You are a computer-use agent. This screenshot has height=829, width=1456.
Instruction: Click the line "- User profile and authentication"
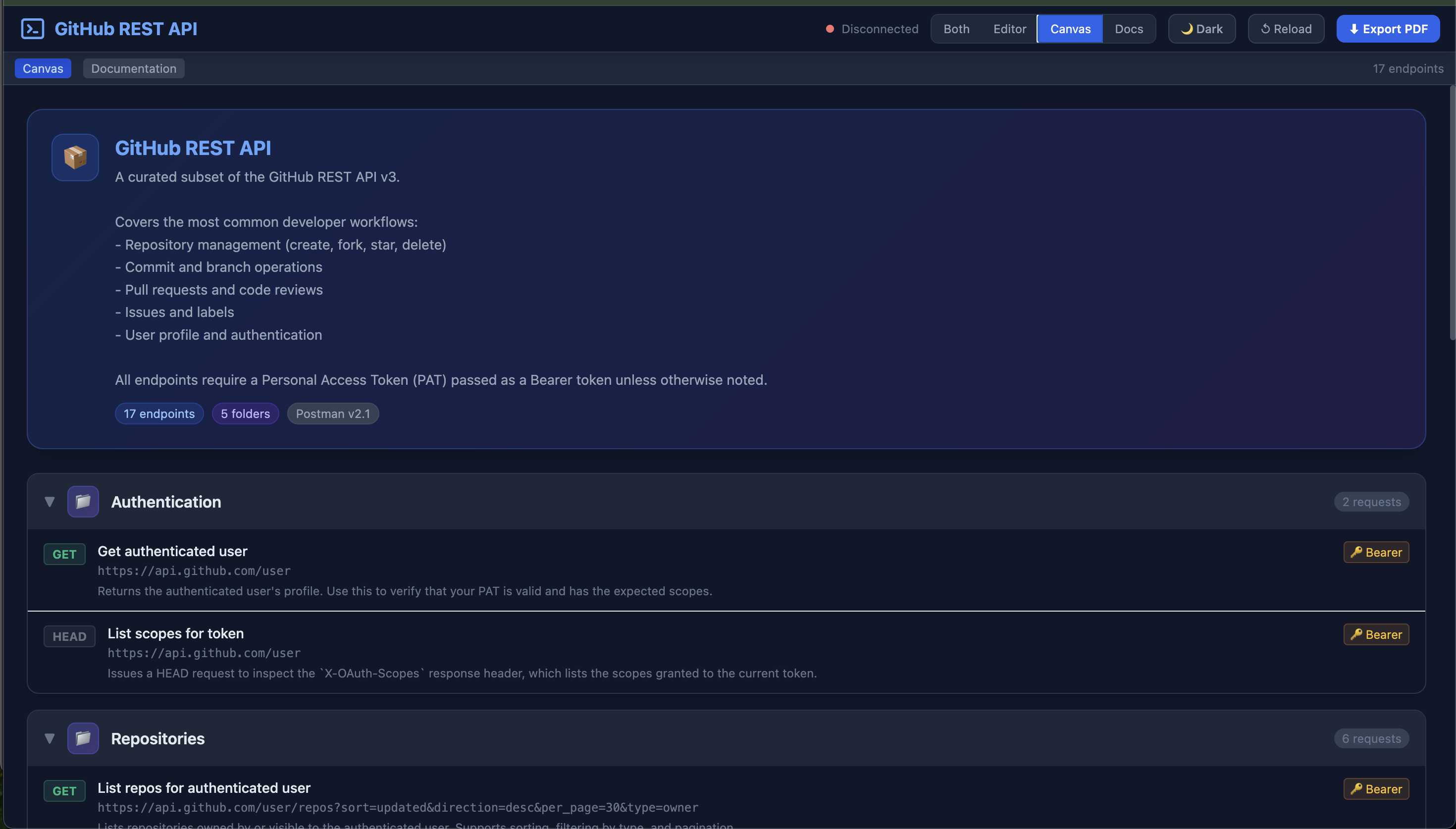tap(218, 335)
